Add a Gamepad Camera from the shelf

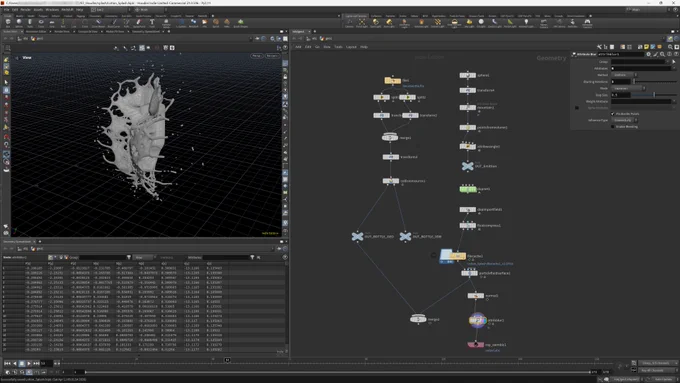pos(587,23)
